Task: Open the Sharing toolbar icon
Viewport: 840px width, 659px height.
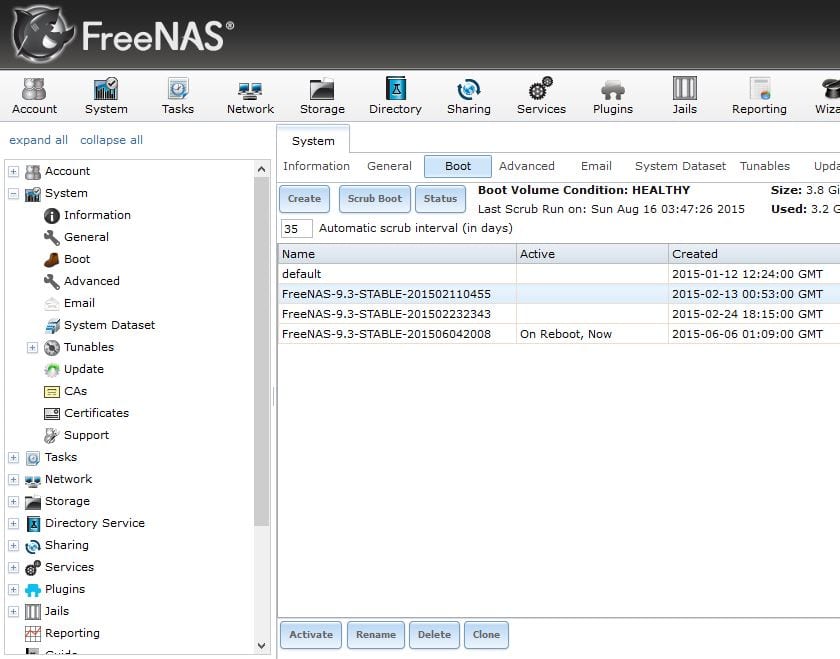Action: (x=469, y=96)
